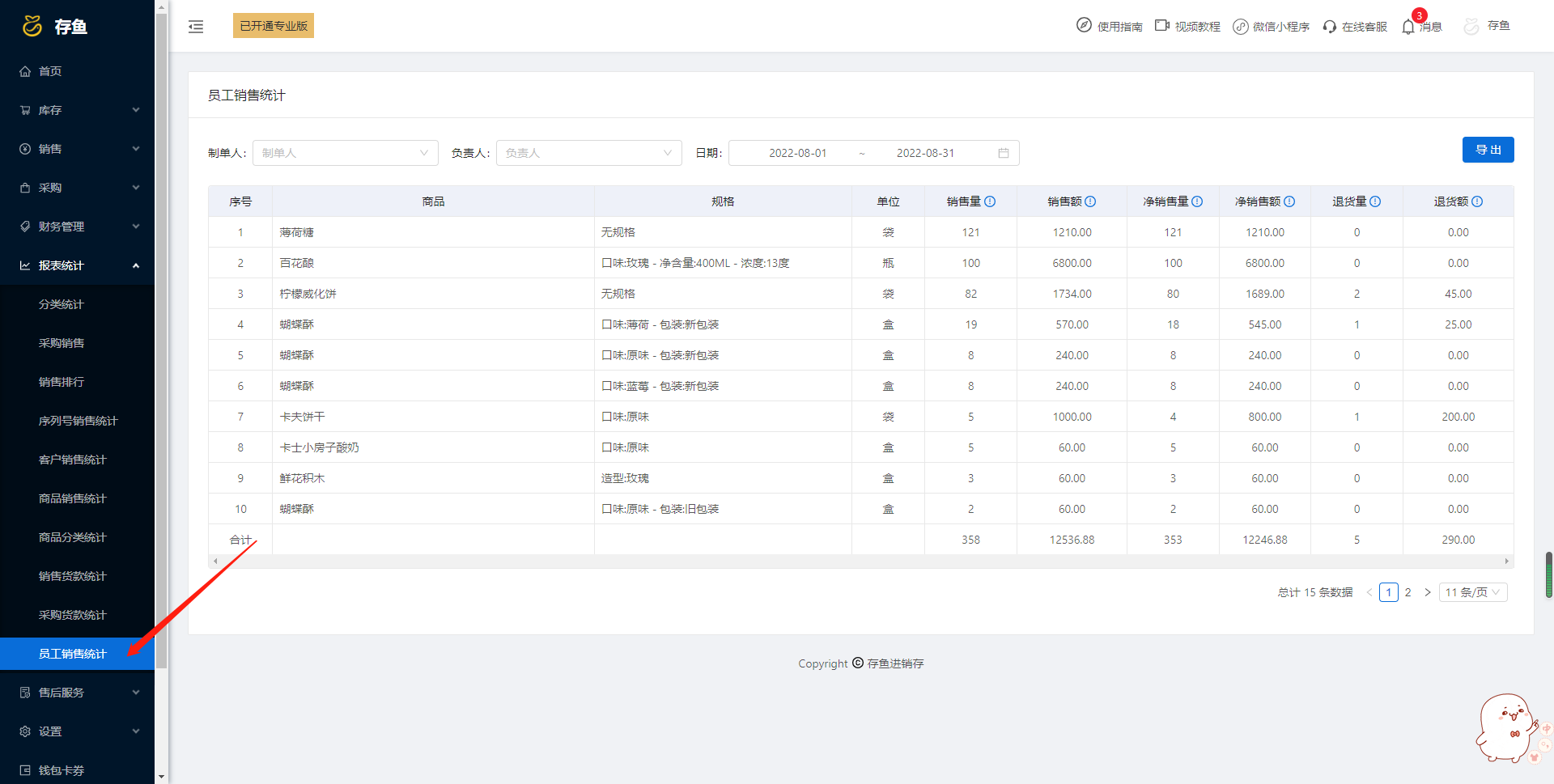
Task: Click the 采购 bag icon in the sidebar
Action: (25, 188)
